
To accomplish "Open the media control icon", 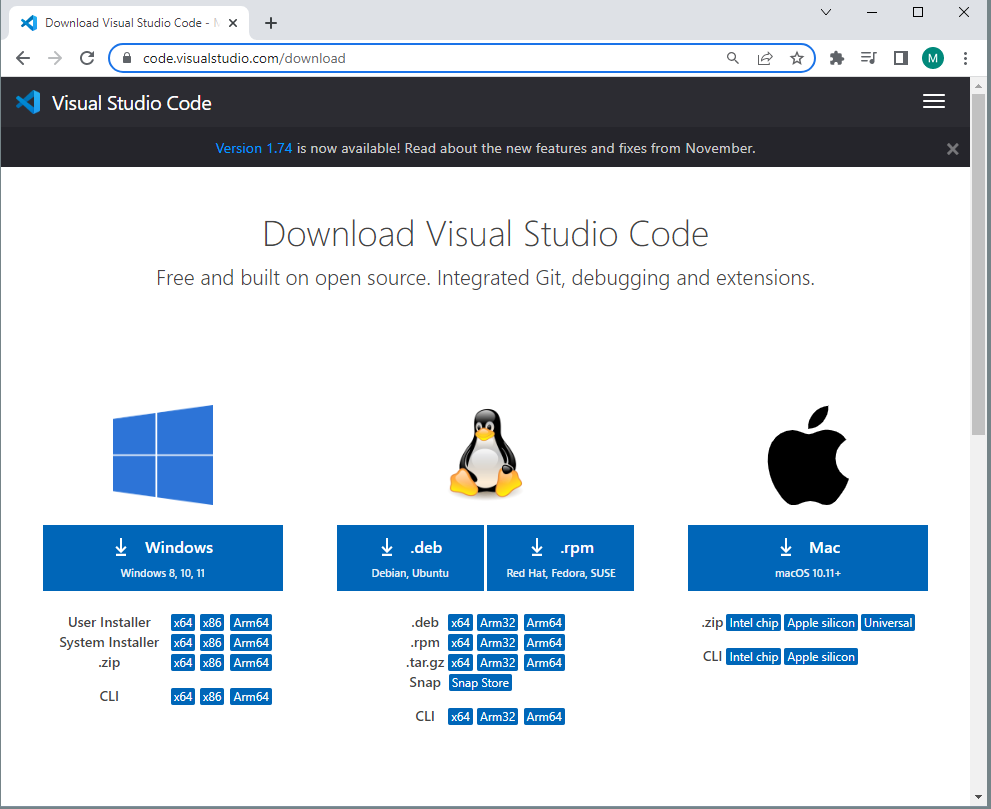I will 869,58.
